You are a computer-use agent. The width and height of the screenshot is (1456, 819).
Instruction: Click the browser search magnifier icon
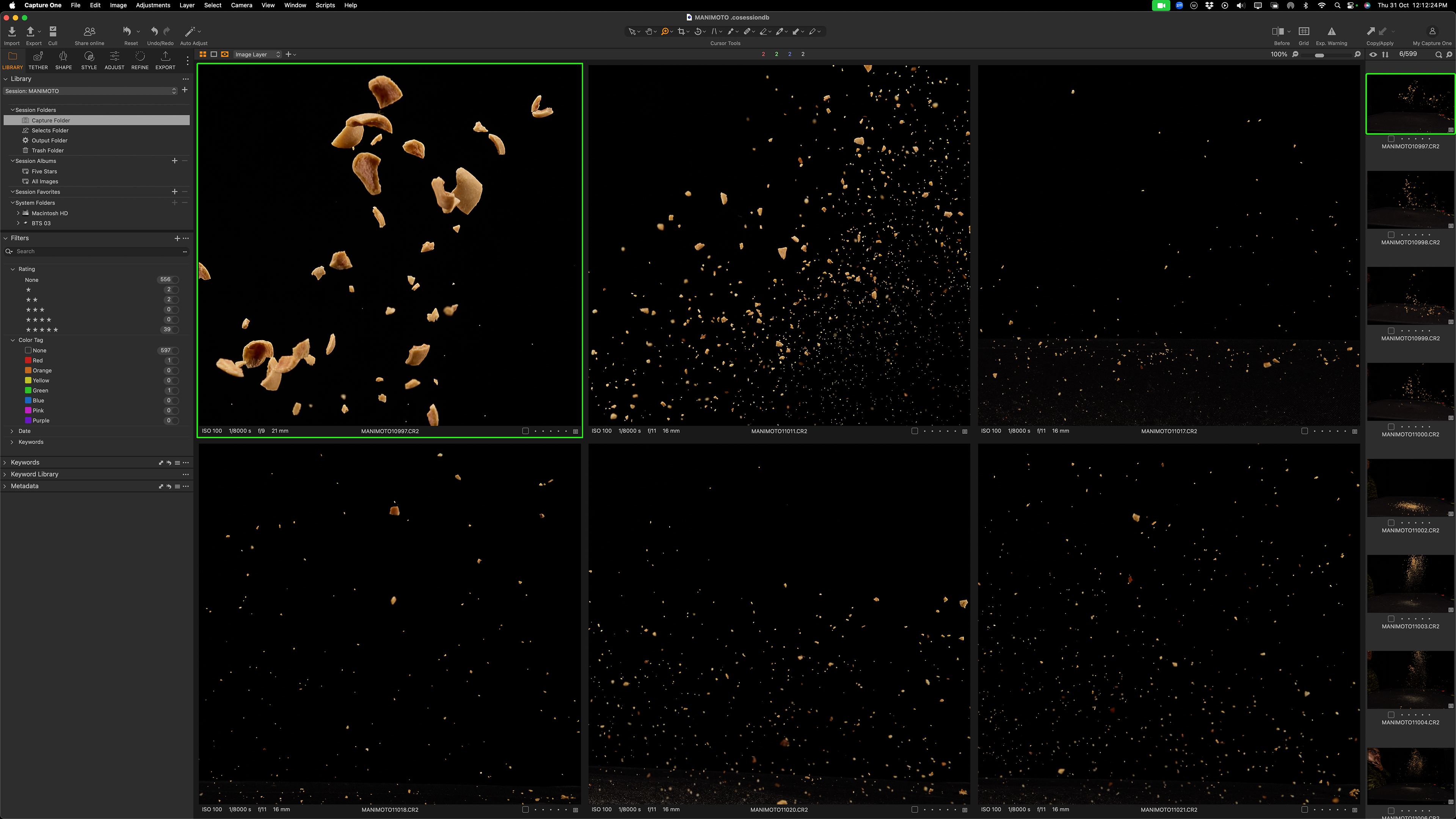point(1439,54)
